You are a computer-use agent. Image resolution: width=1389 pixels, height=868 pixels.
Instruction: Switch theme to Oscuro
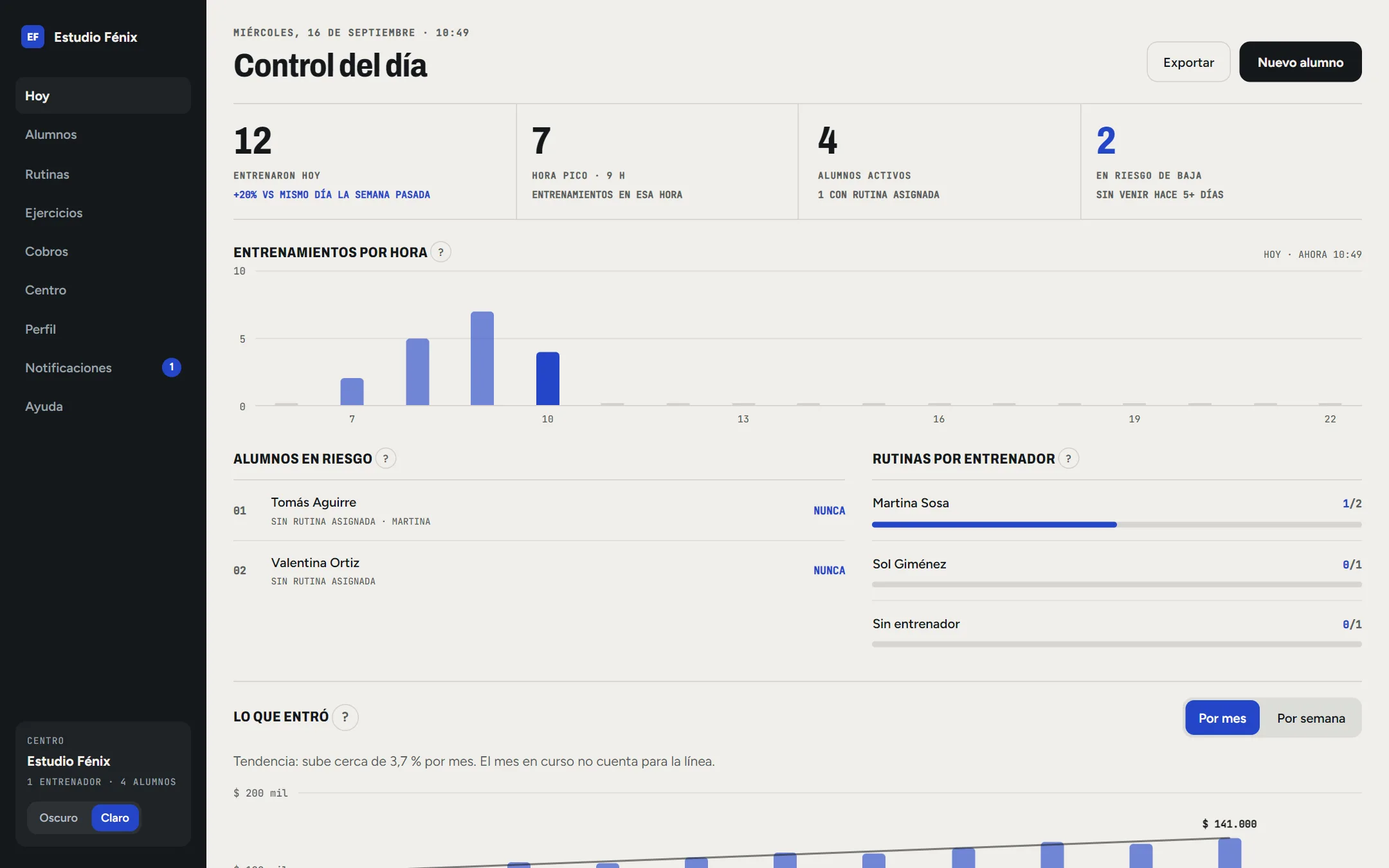click(59, 818)
